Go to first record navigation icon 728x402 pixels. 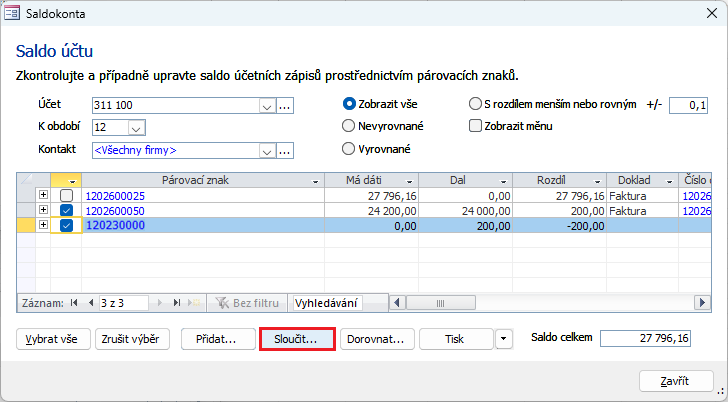pos(74,303)
